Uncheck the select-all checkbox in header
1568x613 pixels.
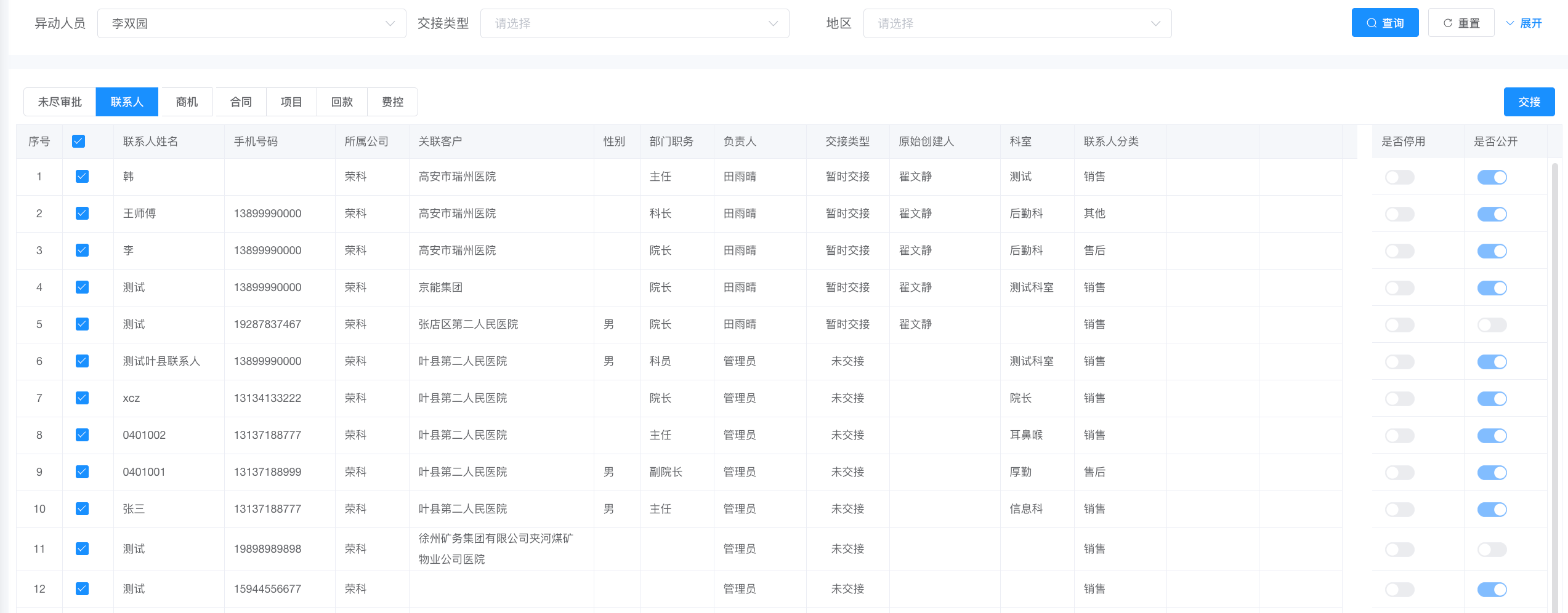(x=78, y=142)
